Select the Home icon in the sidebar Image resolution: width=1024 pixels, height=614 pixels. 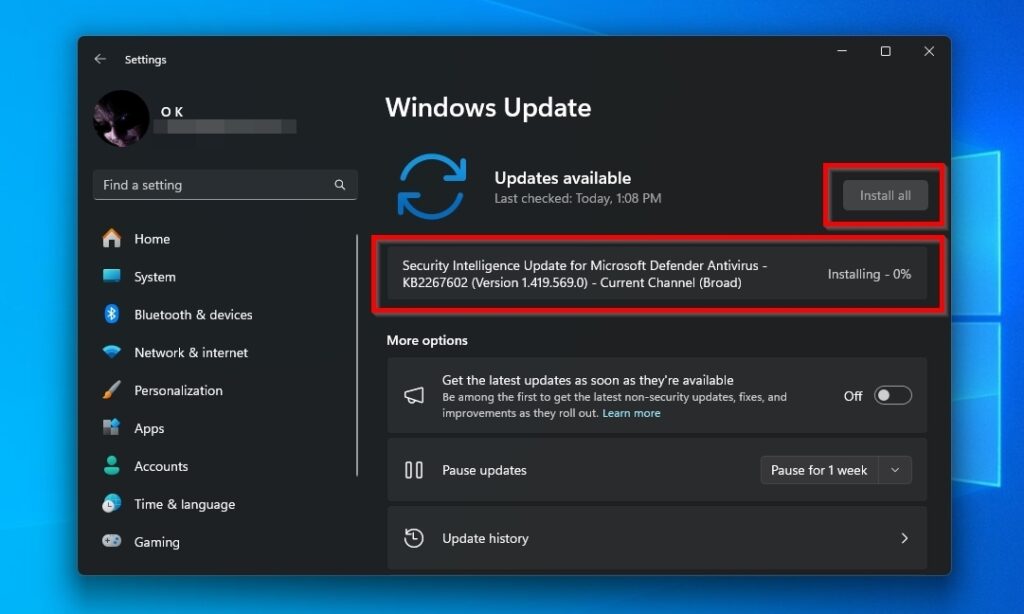[x=111, y=239]
